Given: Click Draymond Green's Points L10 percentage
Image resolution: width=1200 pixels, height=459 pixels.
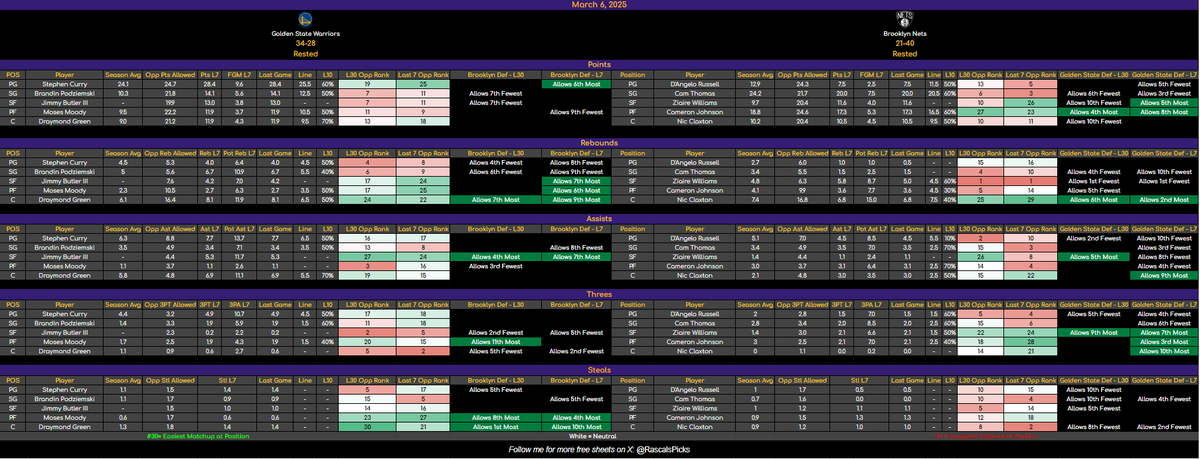Looking at the screenshot, I should click(325, 123).
